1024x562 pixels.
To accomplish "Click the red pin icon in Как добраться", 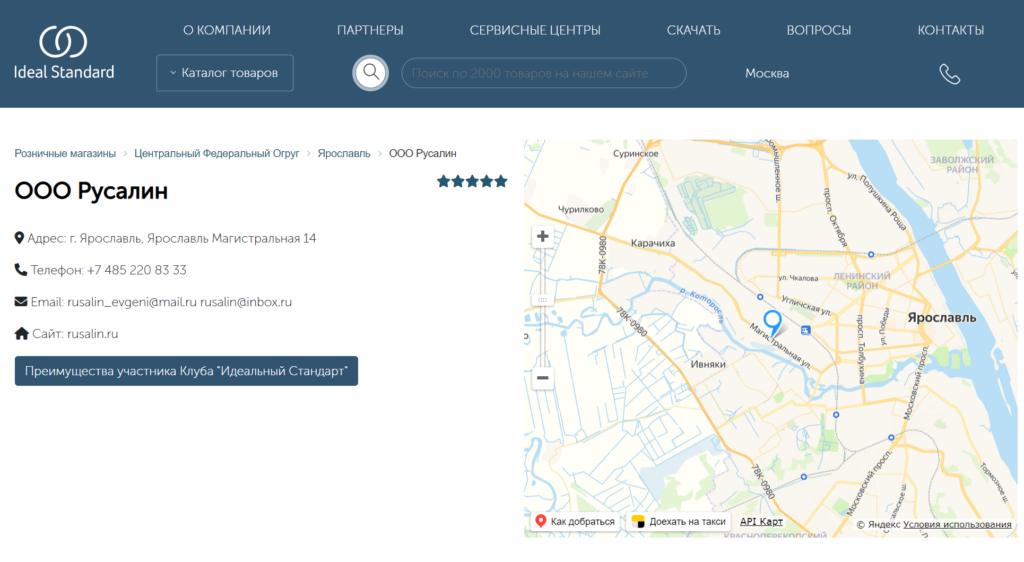I will point(541,521).
